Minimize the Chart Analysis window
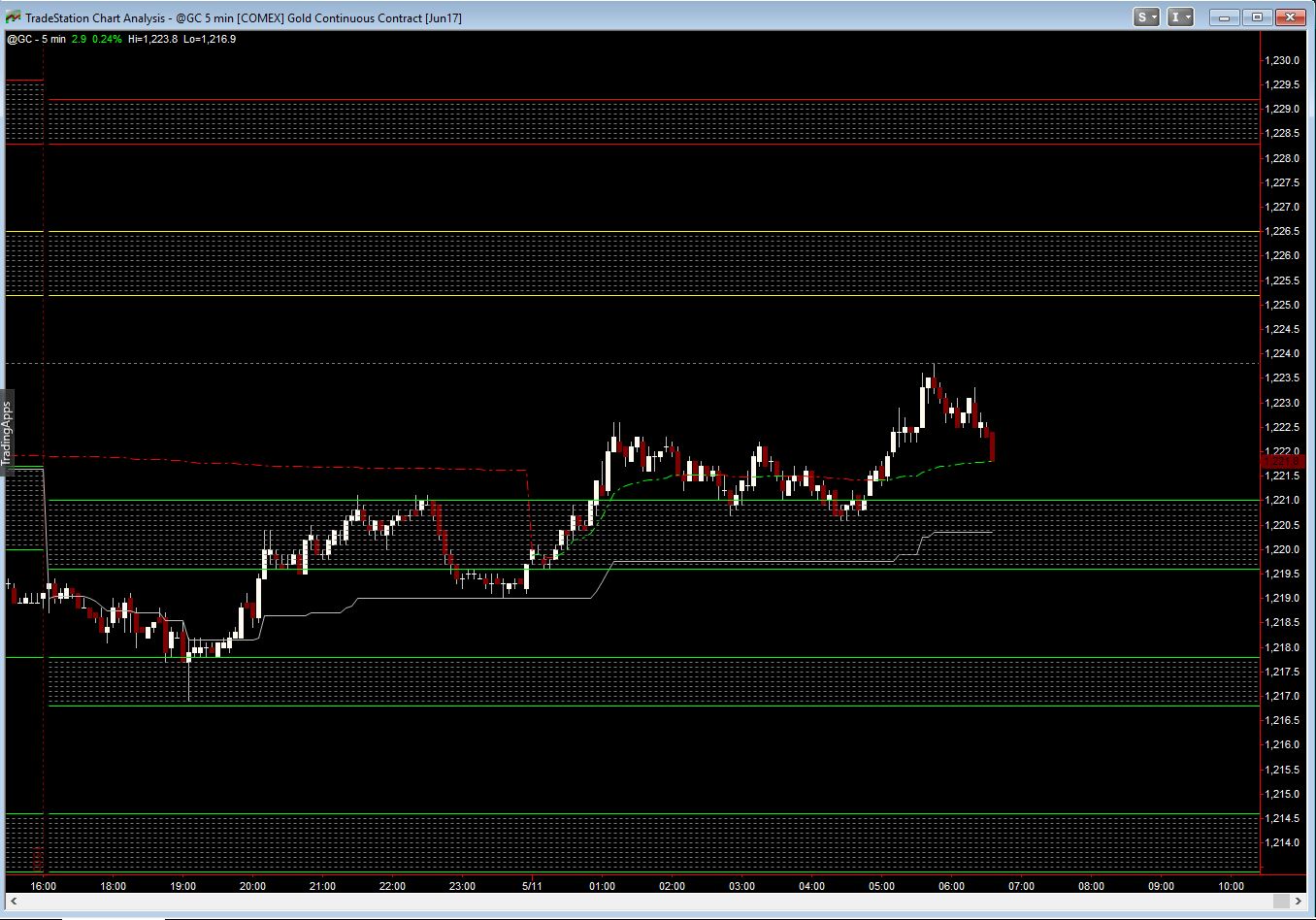 pos(1226,17)
